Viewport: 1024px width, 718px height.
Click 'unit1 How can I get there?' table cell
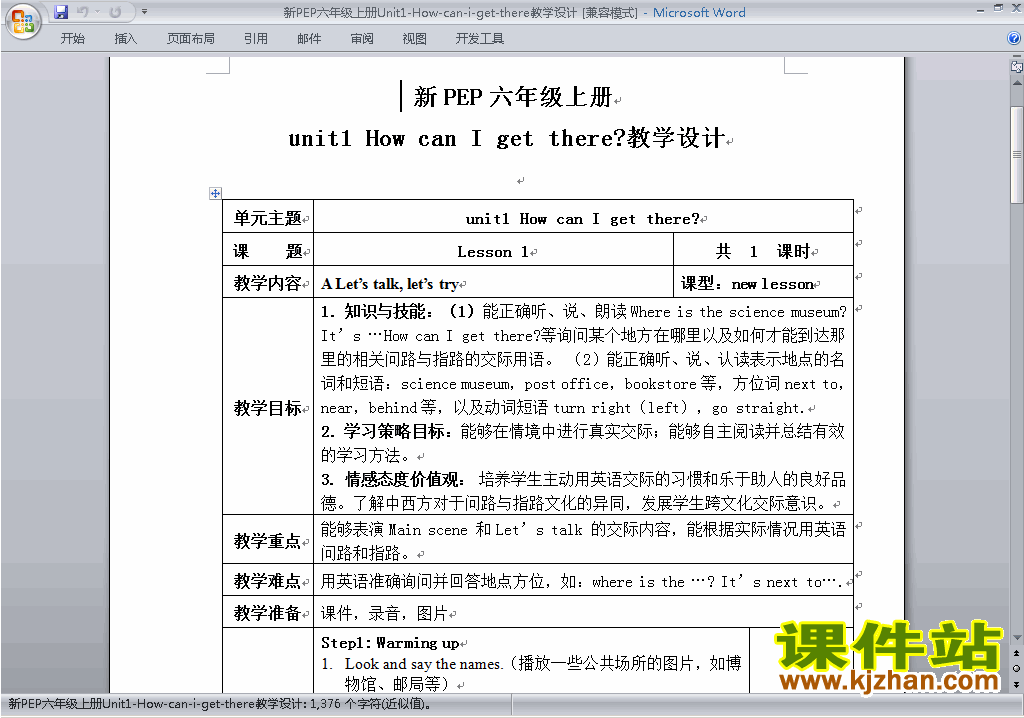(583, 218)
